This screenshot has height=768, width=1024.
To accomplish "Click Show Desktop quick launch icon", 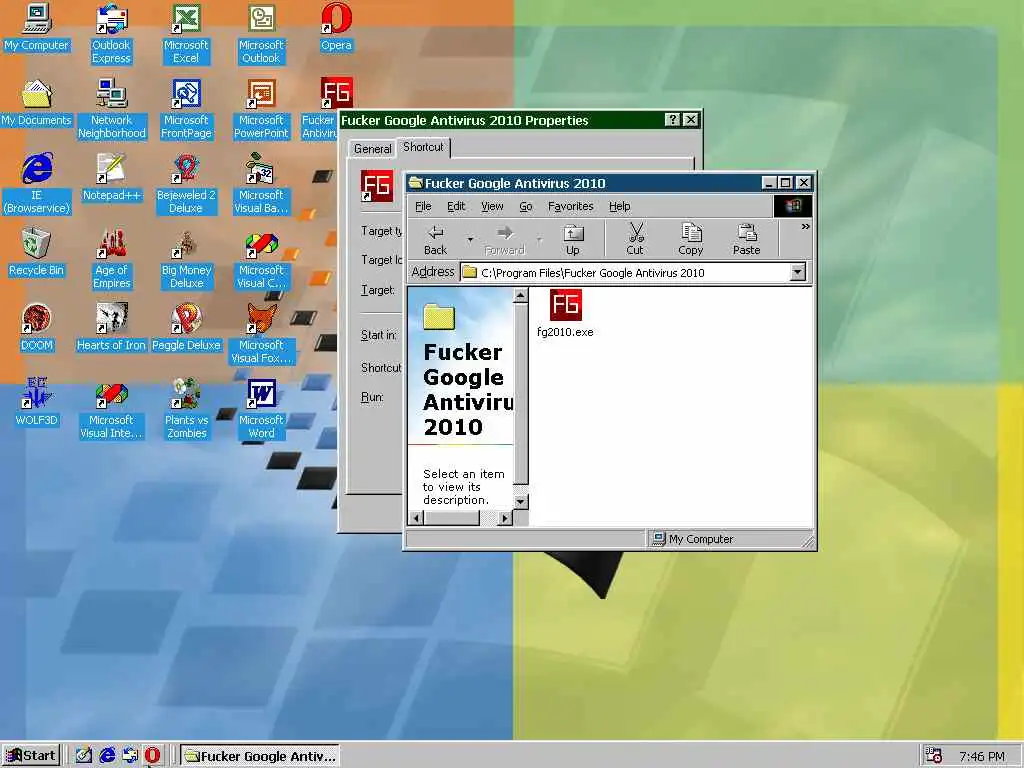I will click(84, 756).
